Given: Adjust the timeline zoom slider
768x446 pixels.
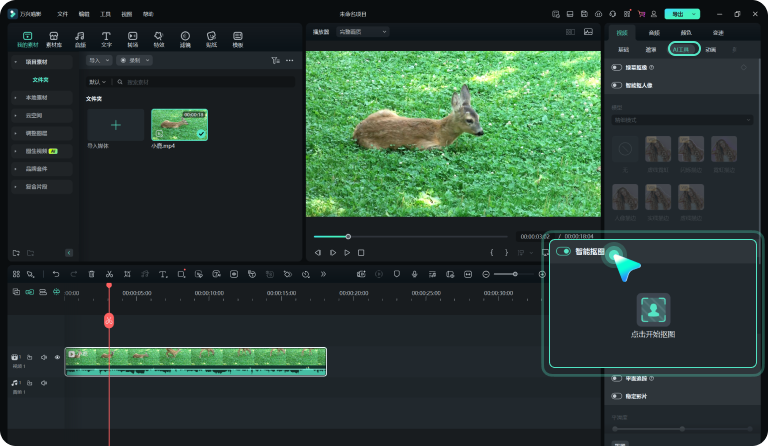Looking at the screenshot, I should tap(514, 274).
